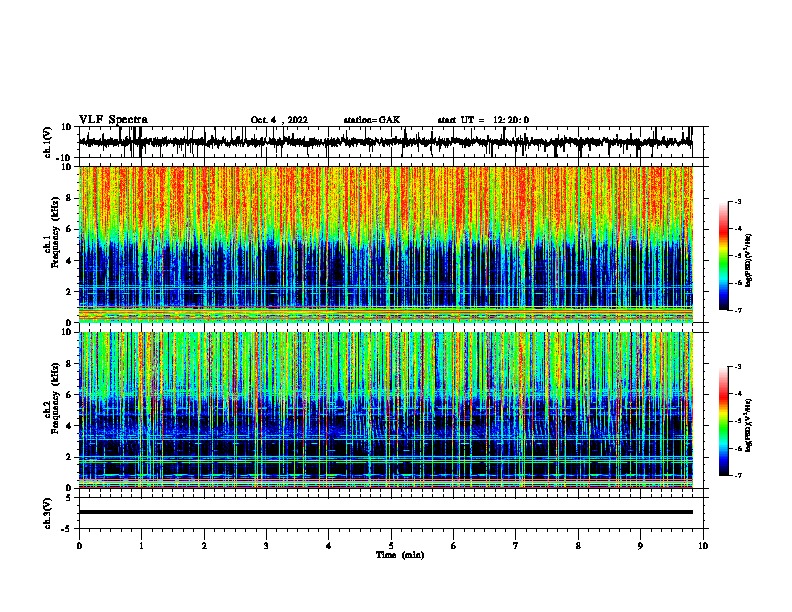Click the "-3" label on ch.1 colorbar
Viewport: 792px width, 612px height.
[738, 202]
